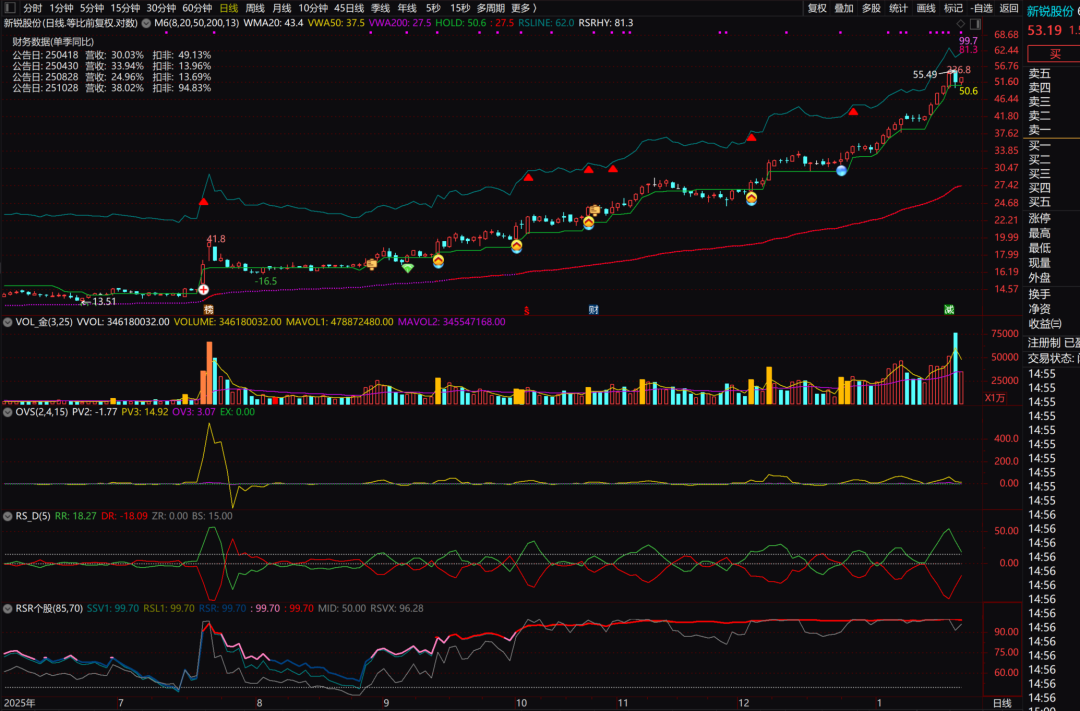This screenshot has width=1080, height=711.
Task: Click the 统计 statistics button
Action: coord(898,8)
